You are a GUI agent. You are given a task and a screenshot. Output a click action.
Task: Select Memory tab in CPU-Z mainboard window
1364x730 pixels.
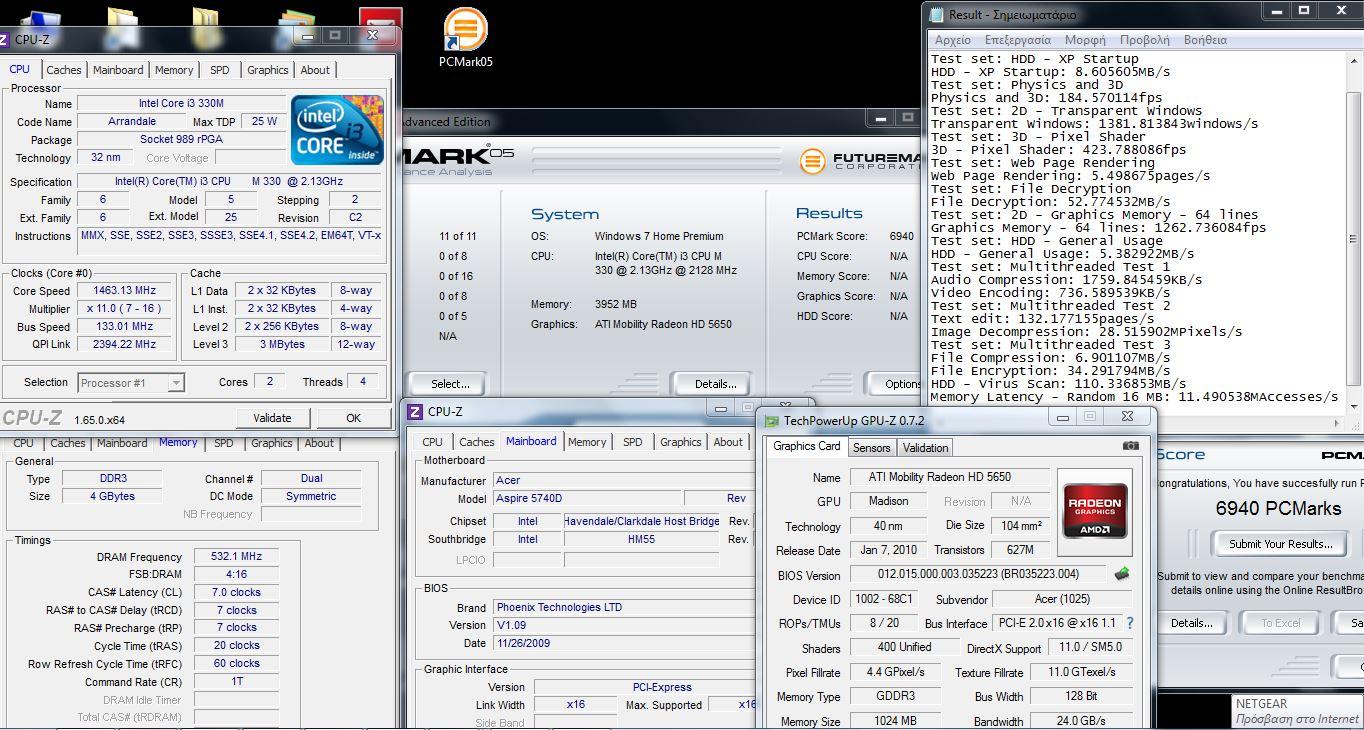pos(587,442)
